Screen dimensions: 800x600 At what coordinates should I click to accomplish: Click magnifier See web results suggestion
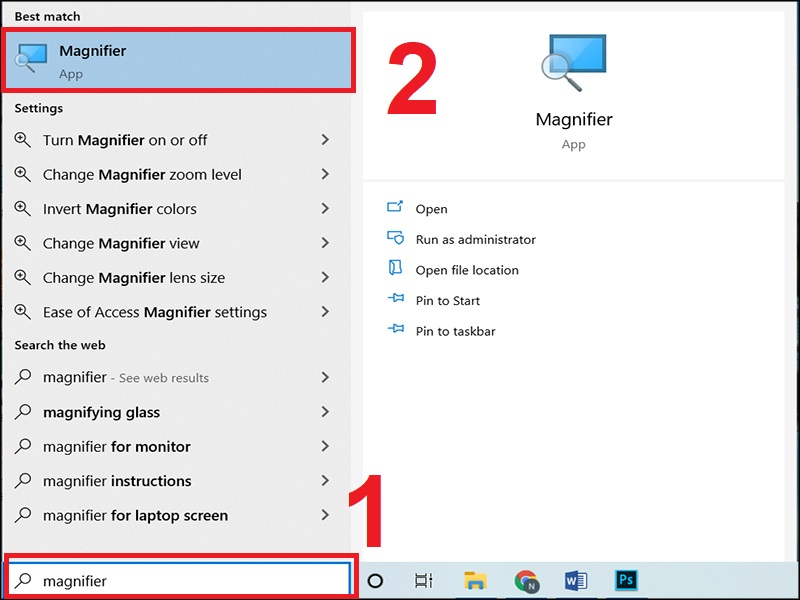coord(172,377)
